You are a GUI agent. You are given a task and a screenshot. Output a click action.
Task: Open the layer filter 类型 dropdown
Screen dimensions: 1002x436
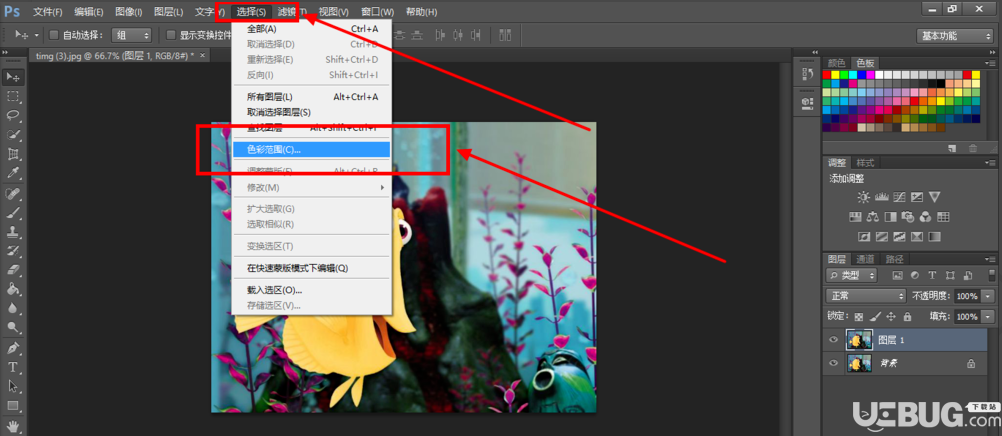[x=852, y=276]
